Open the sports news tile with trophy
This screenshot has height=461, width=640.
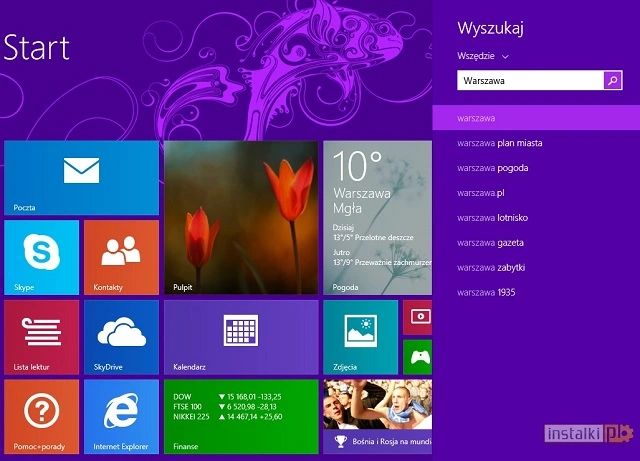click(378, 416)
